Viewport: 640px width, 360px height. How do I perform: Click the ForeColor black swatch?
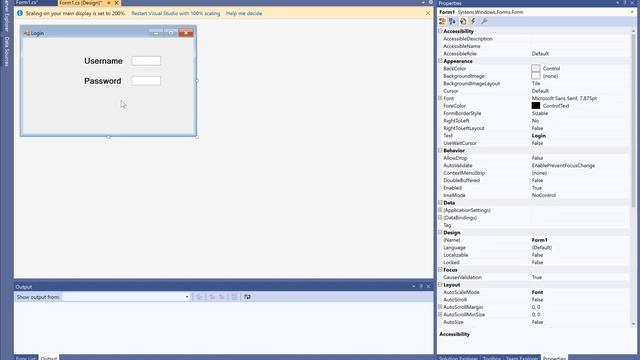pyautogui.click(x=536, y=106)
